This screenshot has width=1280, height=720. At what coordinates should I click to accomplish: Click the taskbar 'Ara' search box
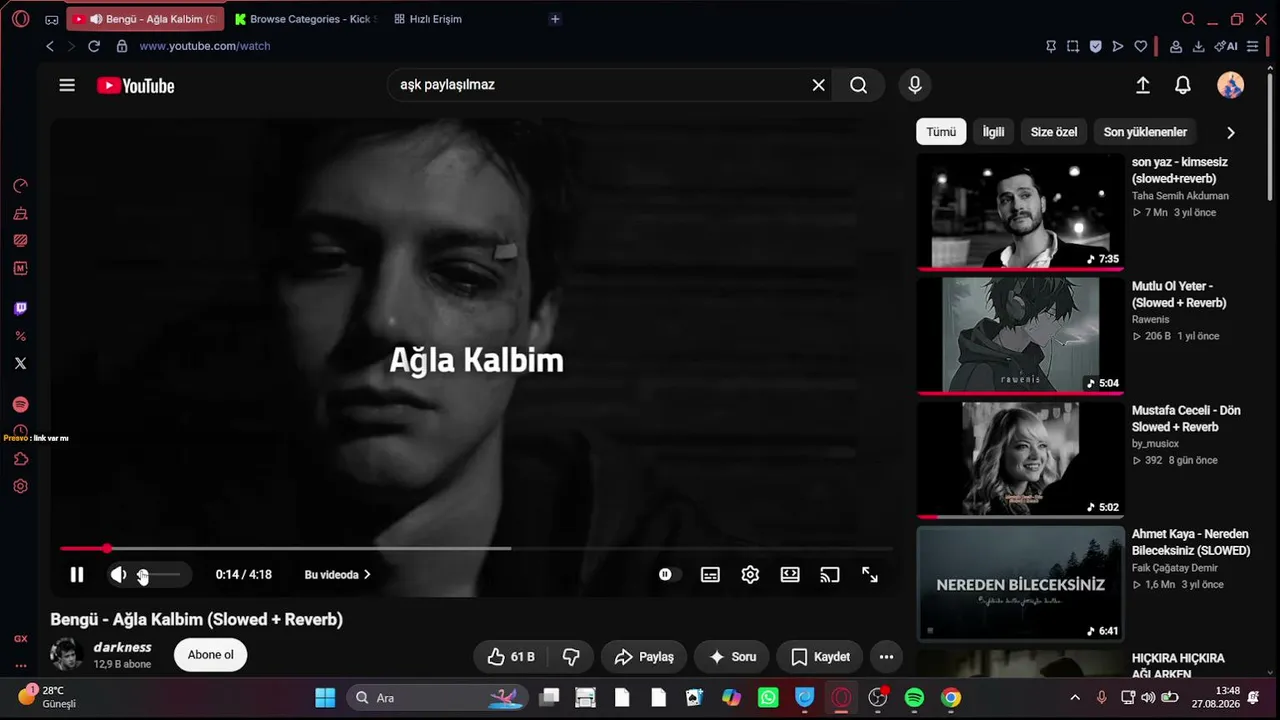(435, 698)
